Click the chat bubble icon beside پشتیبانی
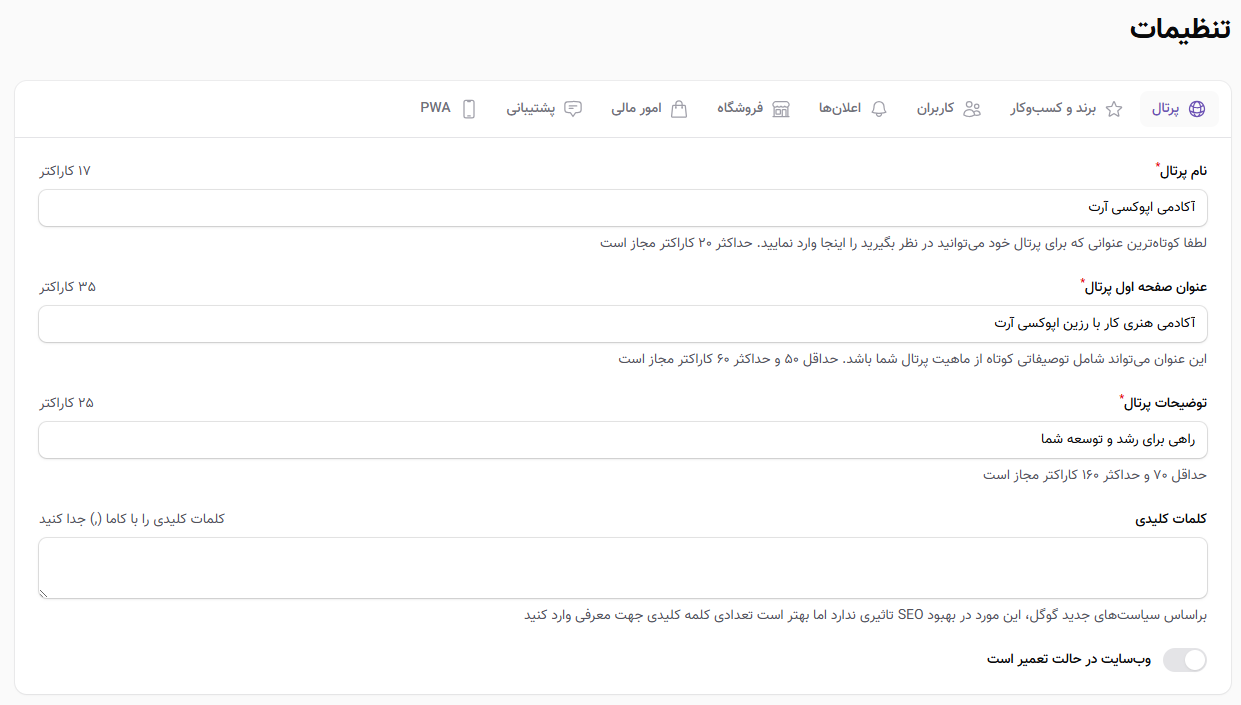The width and height of the screenshot is (1241, 705). (x=573, y=109)
